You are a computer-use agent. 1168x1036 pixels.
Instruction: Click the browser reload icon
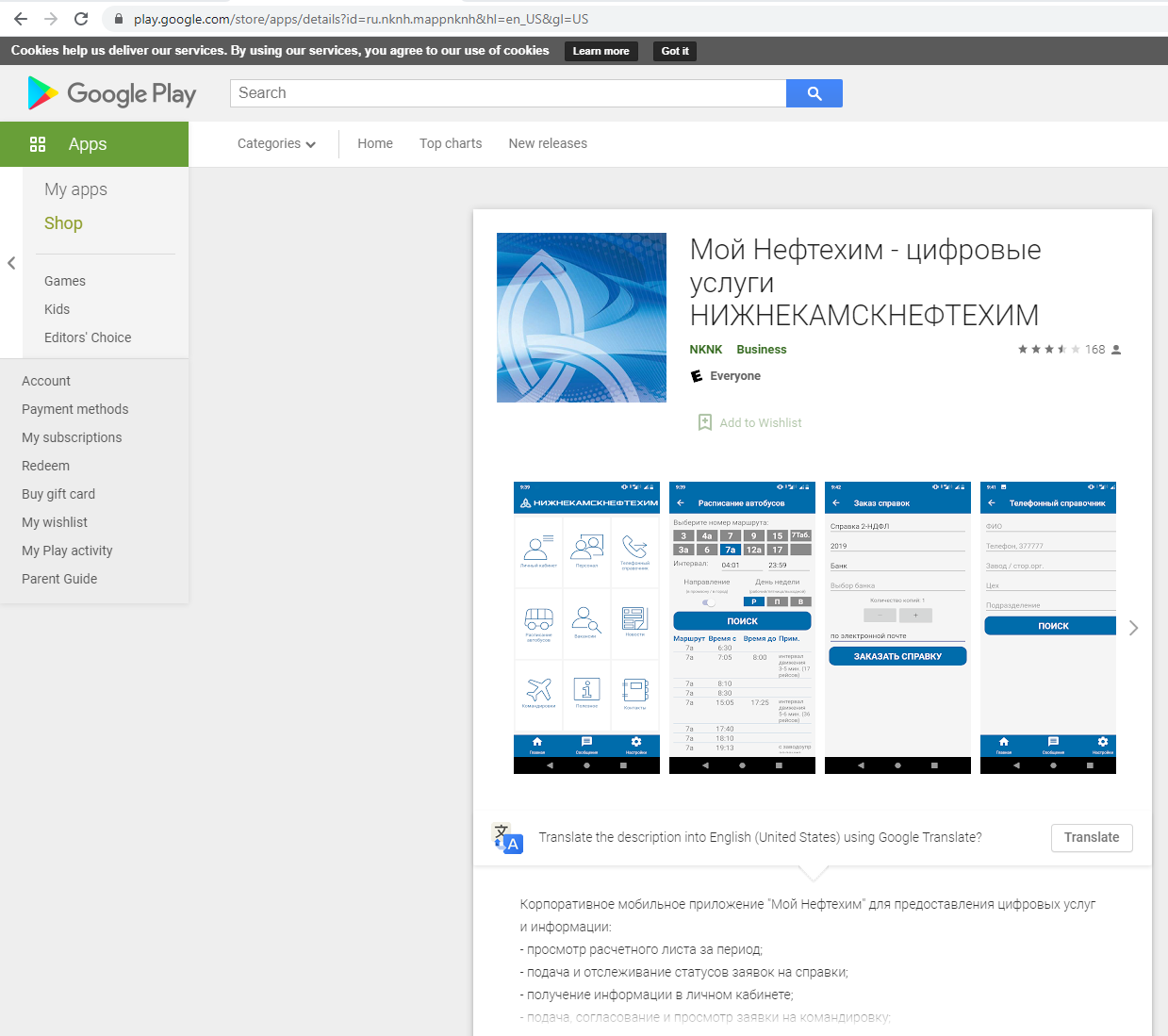pos(81,19)
